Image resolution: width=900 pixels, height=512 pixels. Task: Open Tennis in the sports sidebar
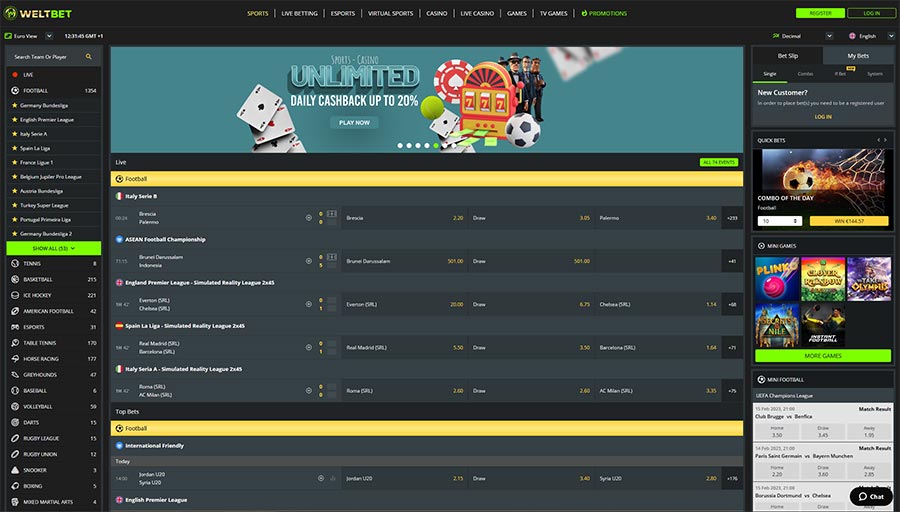53,263
